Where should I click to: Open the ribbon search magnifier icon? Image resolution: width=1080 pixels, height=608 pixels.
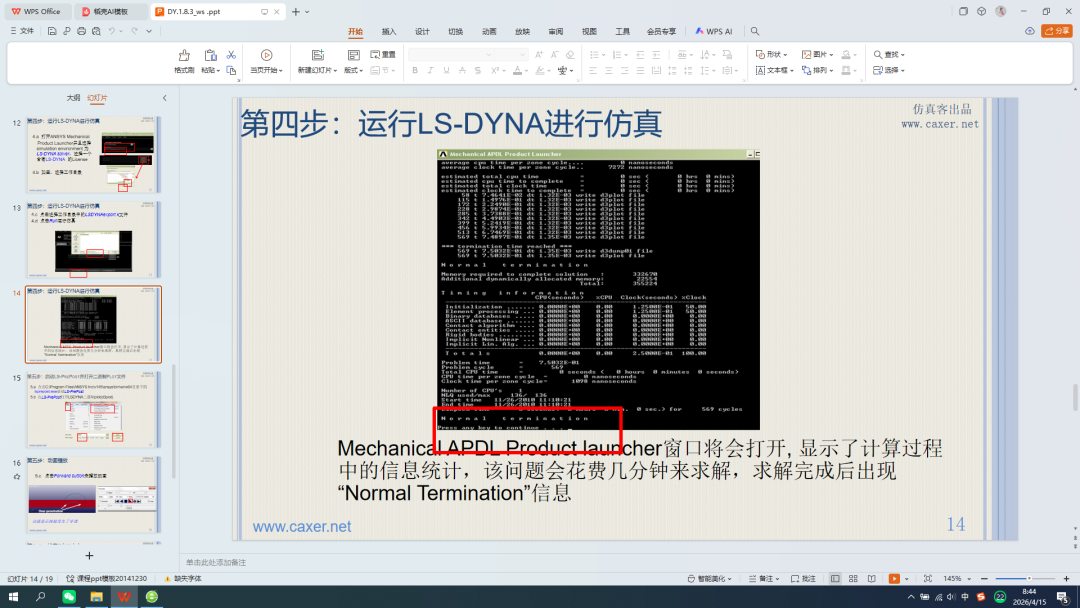point(755,31)
